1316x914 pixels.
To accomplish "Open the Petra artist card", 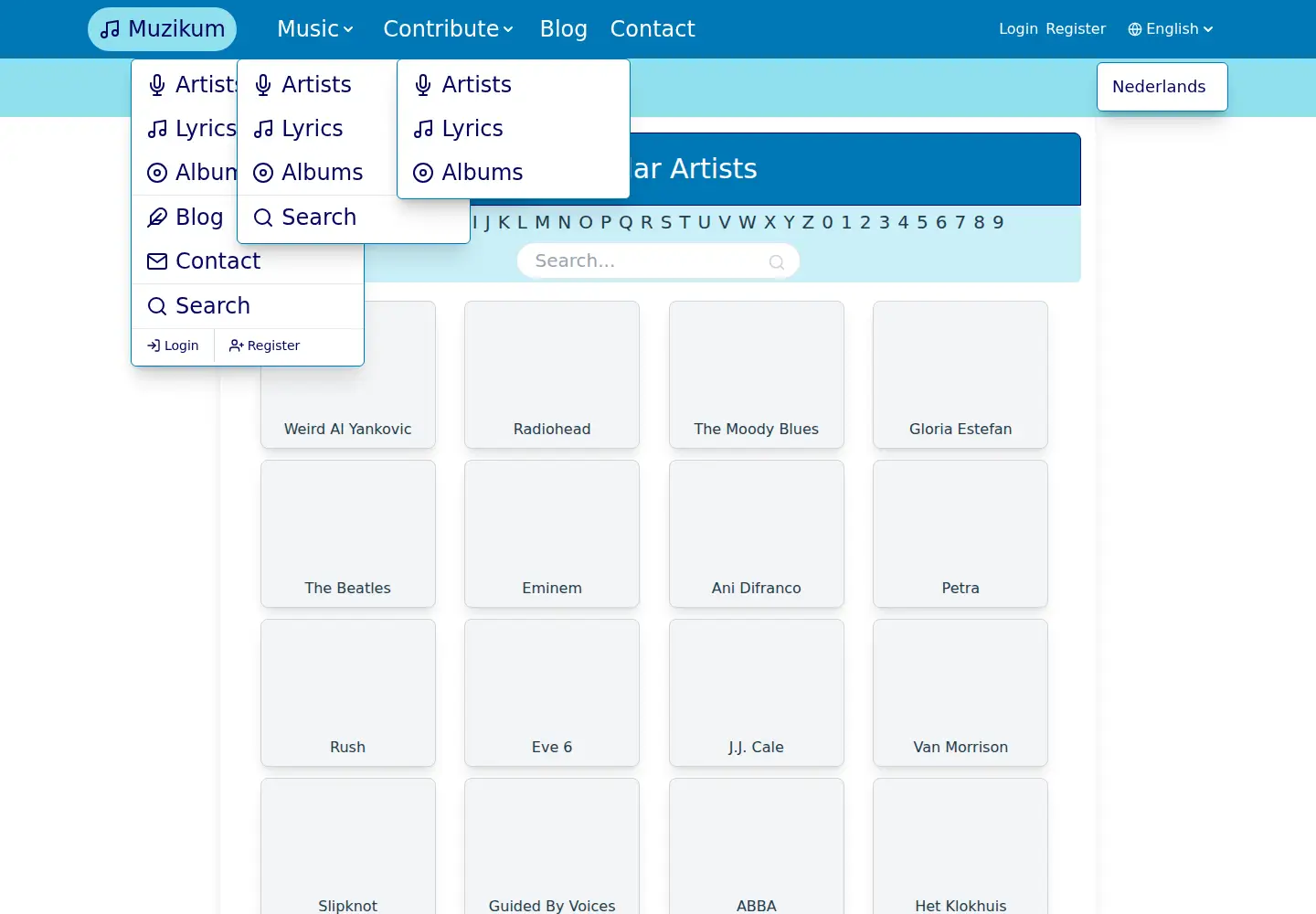I will (960, 534).
